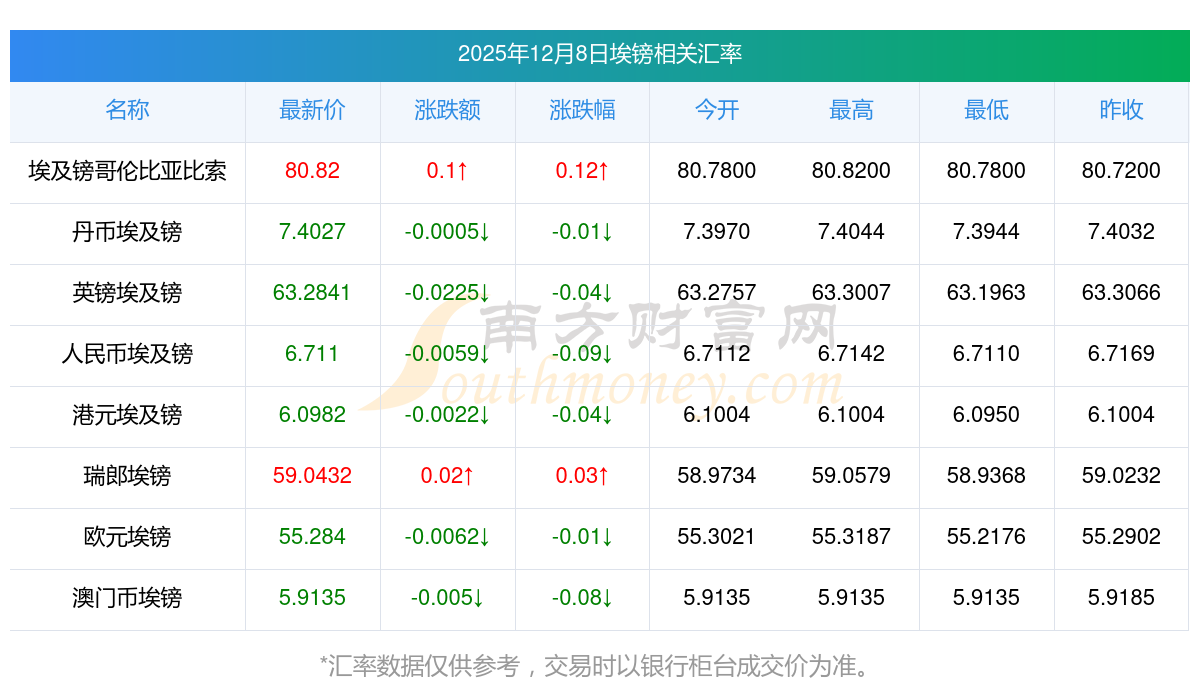Select the 今开 column header
The width and height of the screenshot is (1200, 697).
click(716, 111)
